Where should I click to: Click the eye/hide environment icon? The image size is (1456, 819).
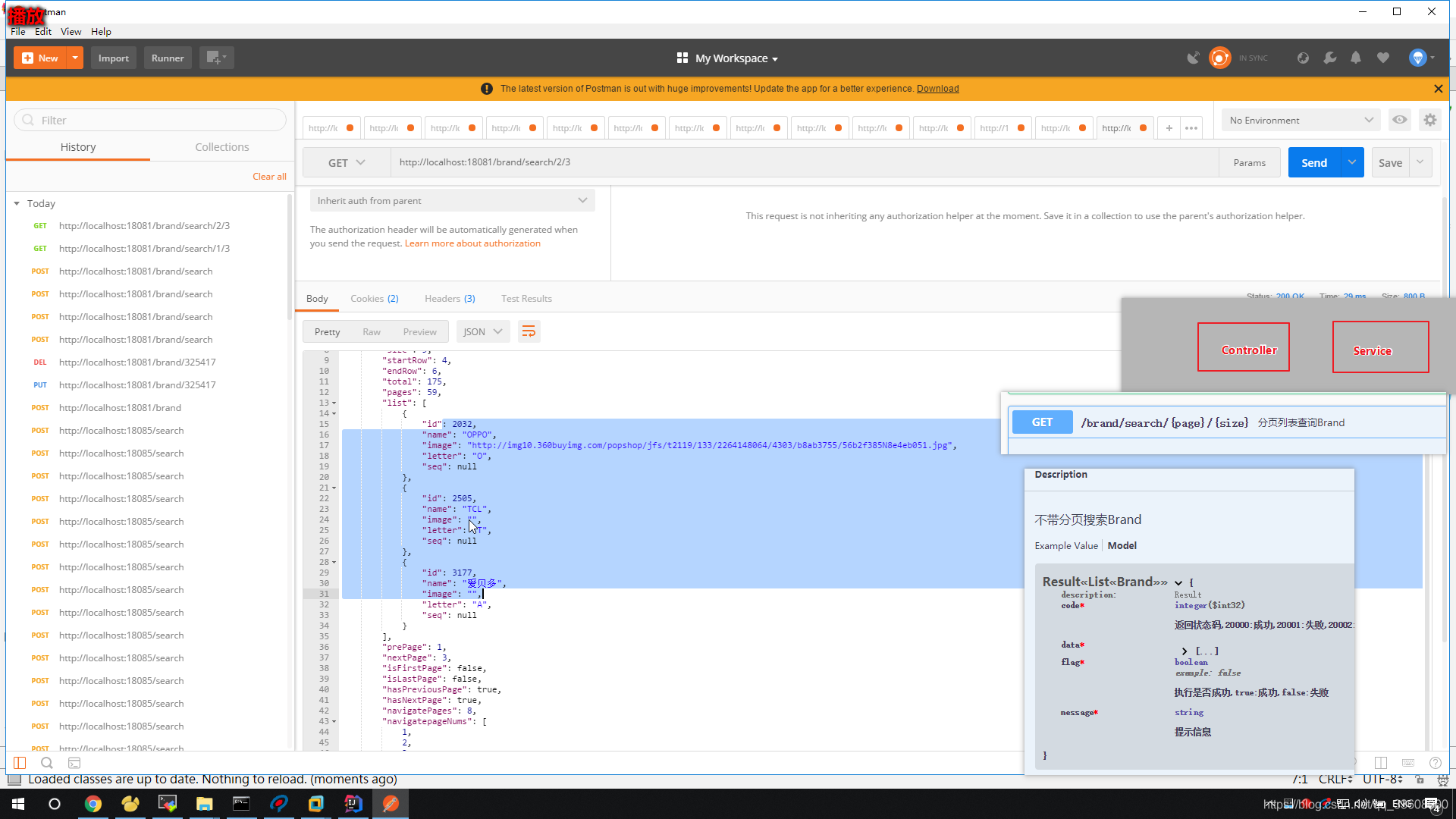tap(1399, 119)
